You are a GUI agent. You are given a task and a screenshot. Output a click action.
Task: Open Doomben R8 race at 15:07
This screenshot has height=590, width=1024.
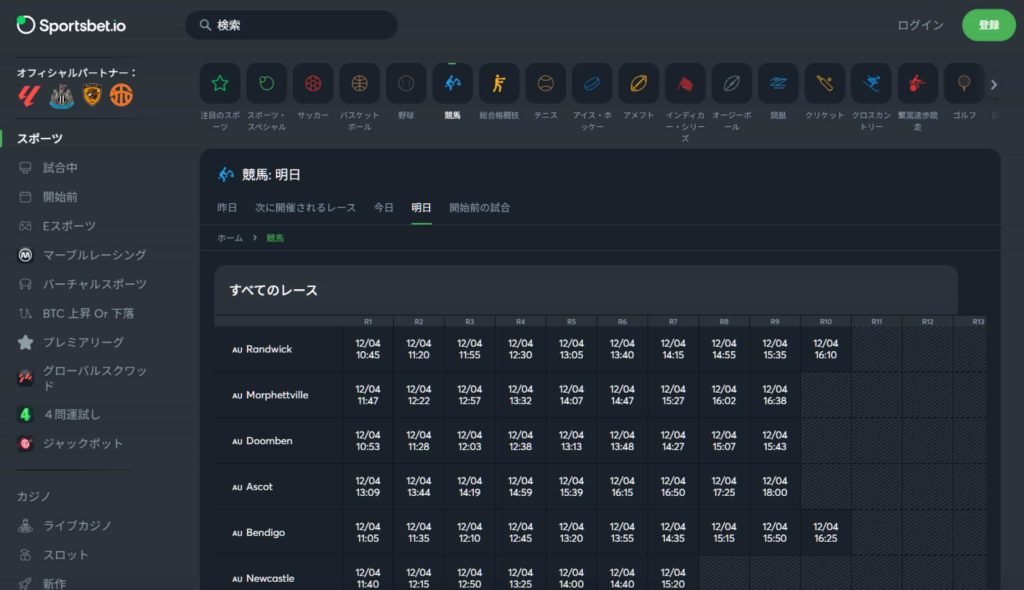click(x=724, y=440)
